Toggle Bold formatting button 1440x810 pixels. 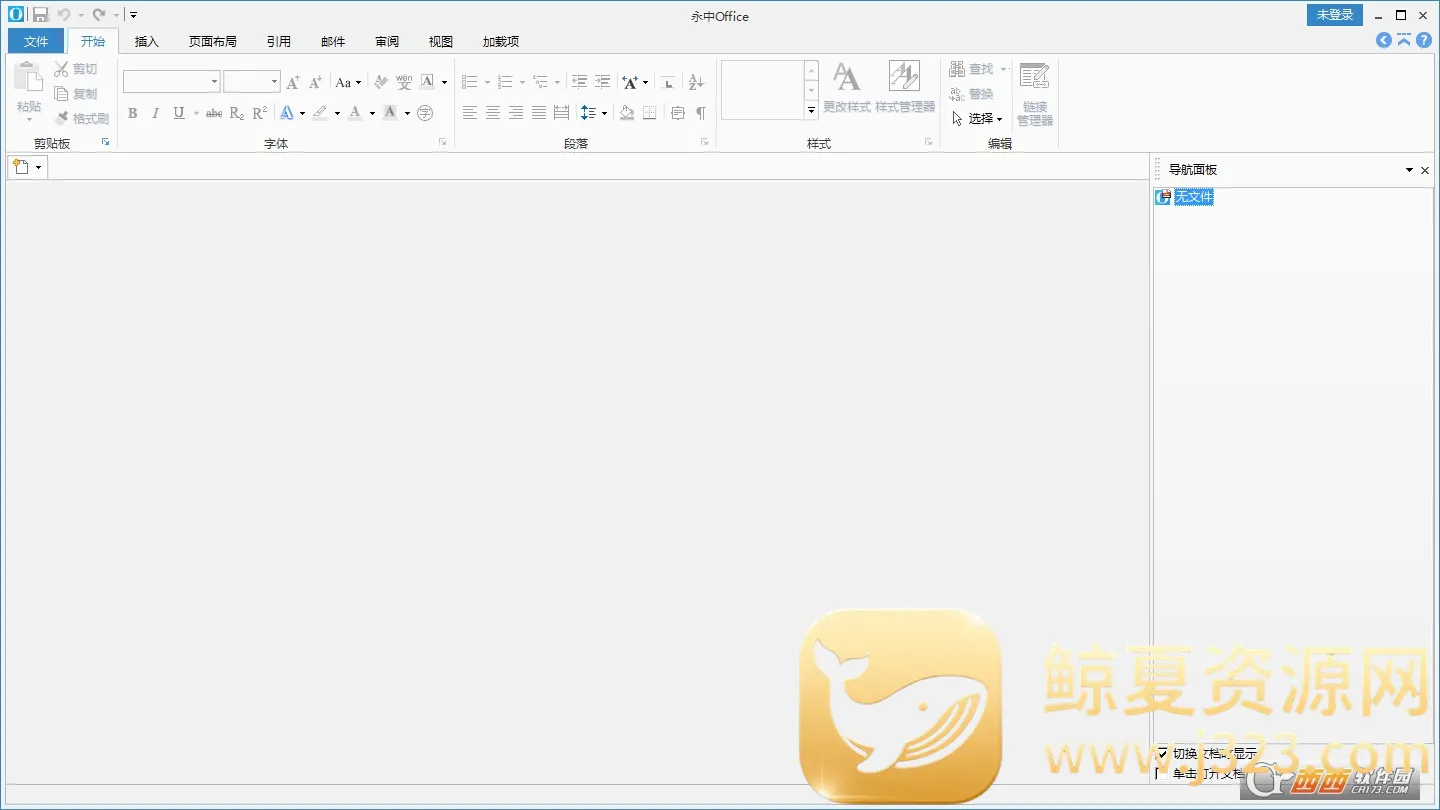tap(132, 113)
